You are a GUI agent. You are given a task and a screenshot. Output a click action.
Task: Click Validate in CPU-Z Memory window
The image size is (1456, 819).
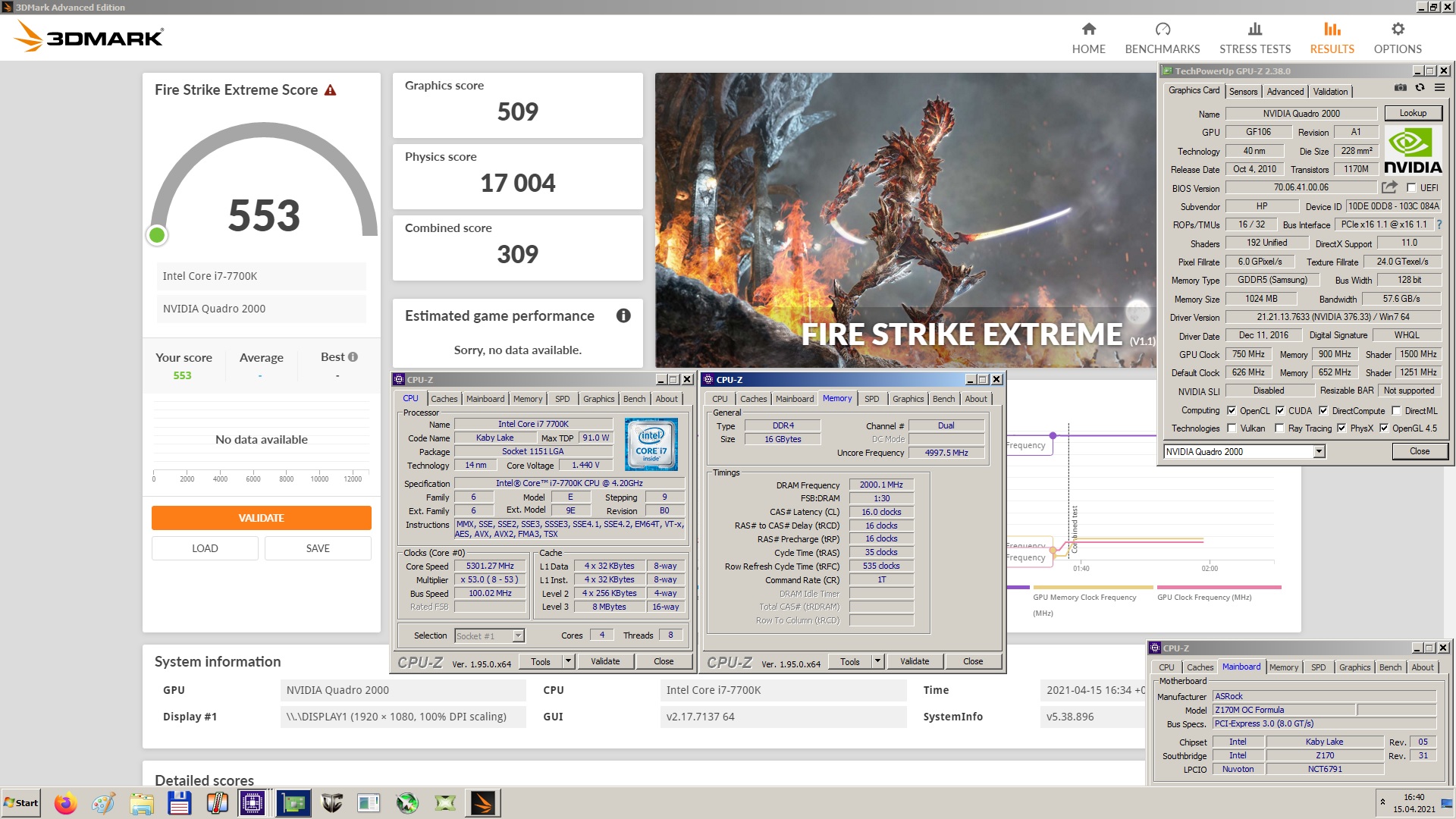915,661
